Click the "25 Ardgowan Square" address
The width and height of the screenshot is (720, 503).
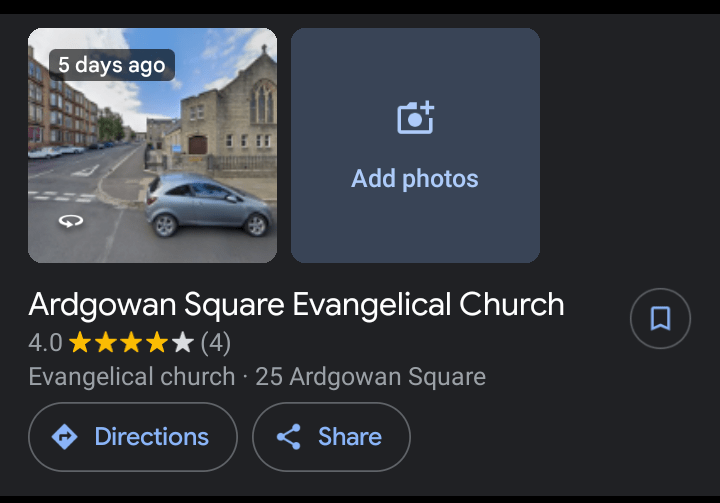[370, 377]
